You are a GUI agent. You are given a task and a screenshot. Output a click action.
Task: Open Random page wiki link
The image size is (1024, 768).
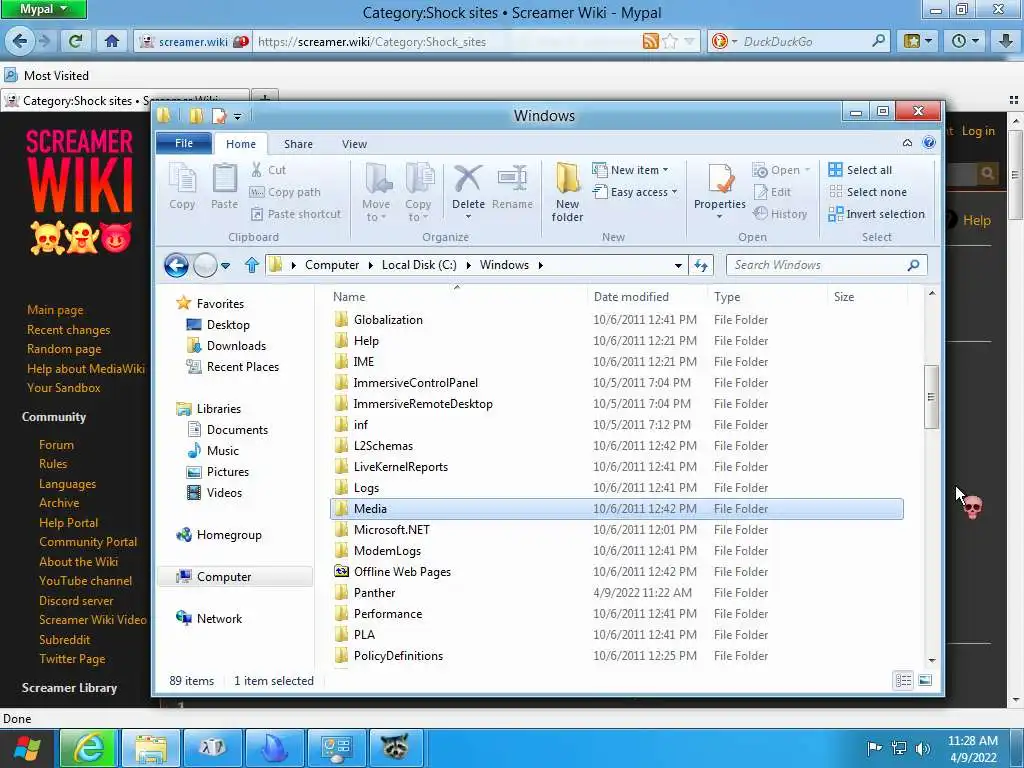click(x=64, y=349)
